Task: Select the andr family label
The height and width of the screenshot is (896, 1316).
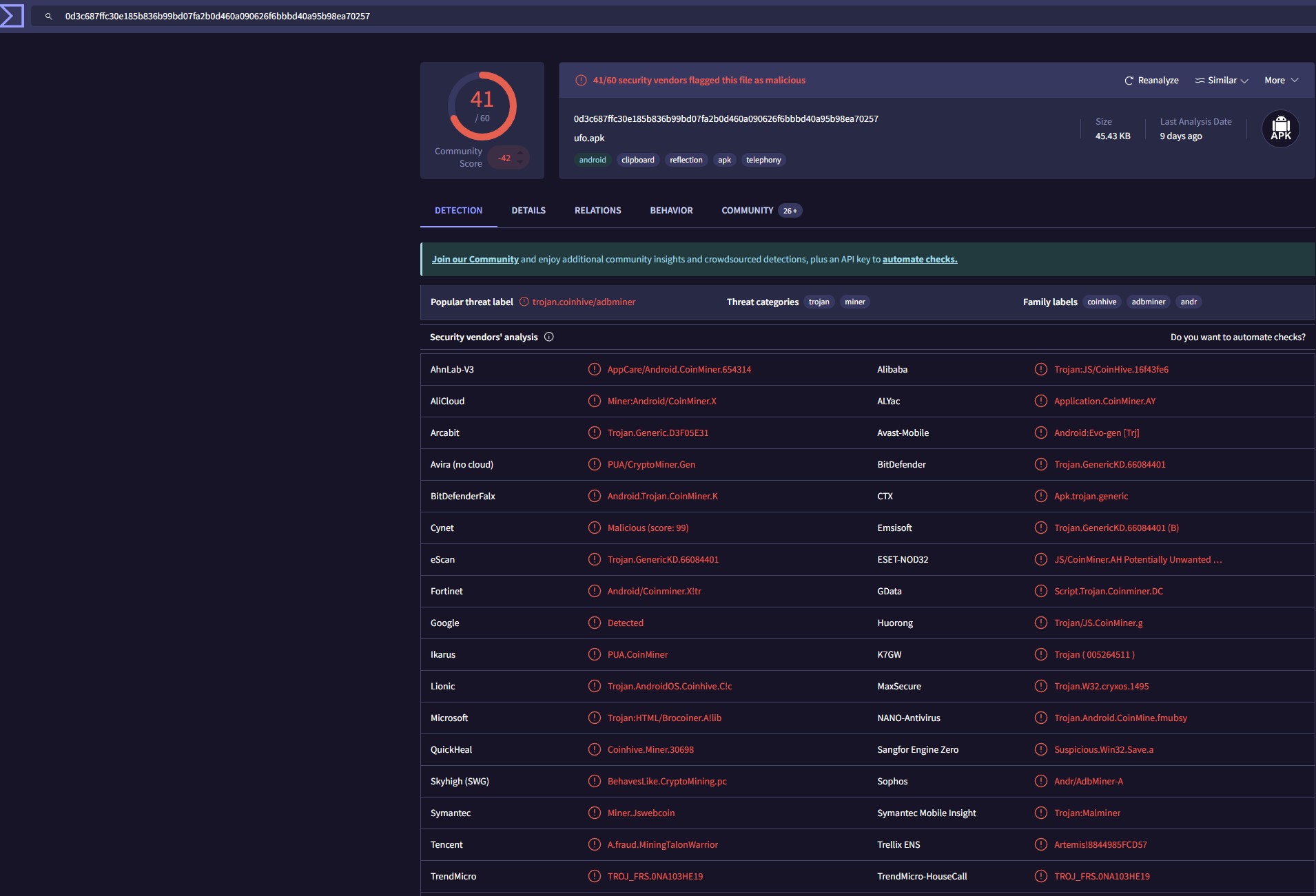Action: [x=1189, y=302]
